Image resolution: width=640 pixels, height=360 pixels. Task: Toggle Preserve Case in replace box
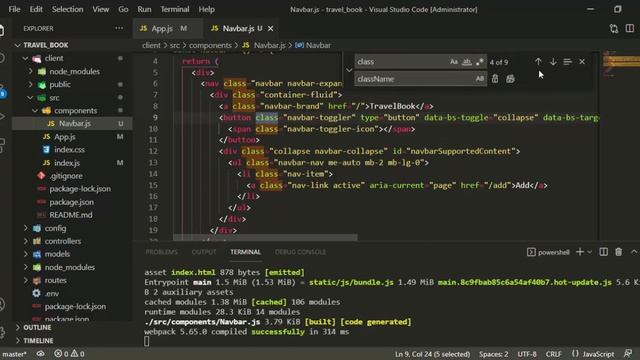tap(480, 79)
